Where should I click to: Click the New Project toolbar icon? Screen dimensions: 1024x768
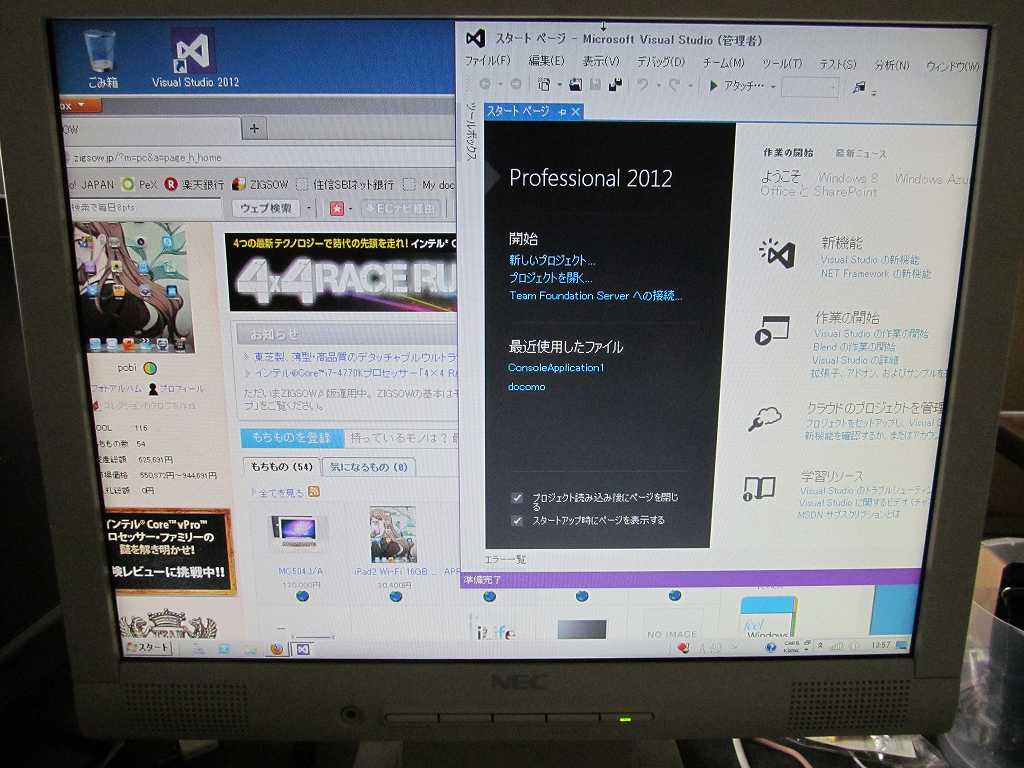(x=543, y=84)
